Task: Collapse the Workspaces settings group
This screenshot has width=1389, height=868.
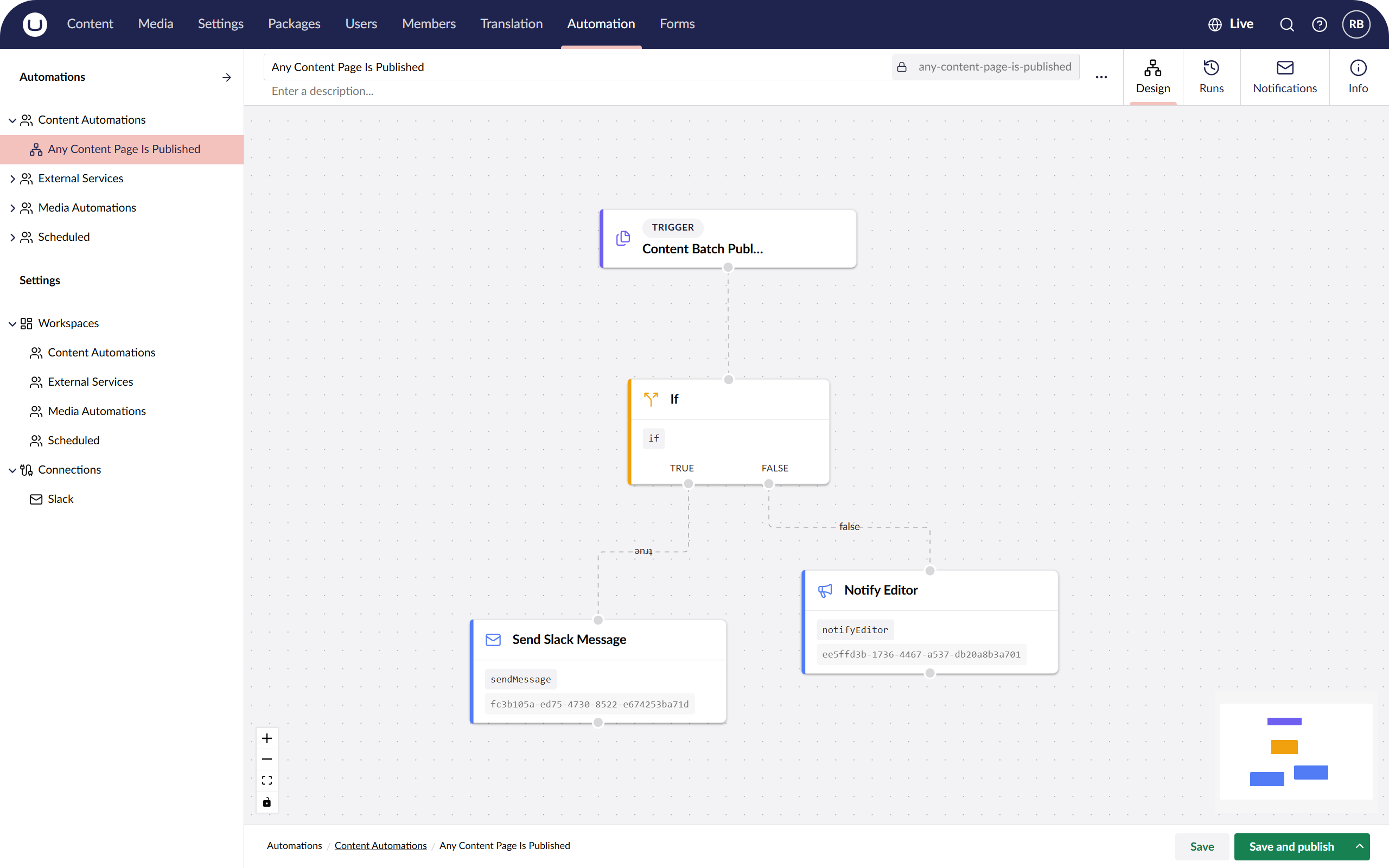Action: (12, 323)
